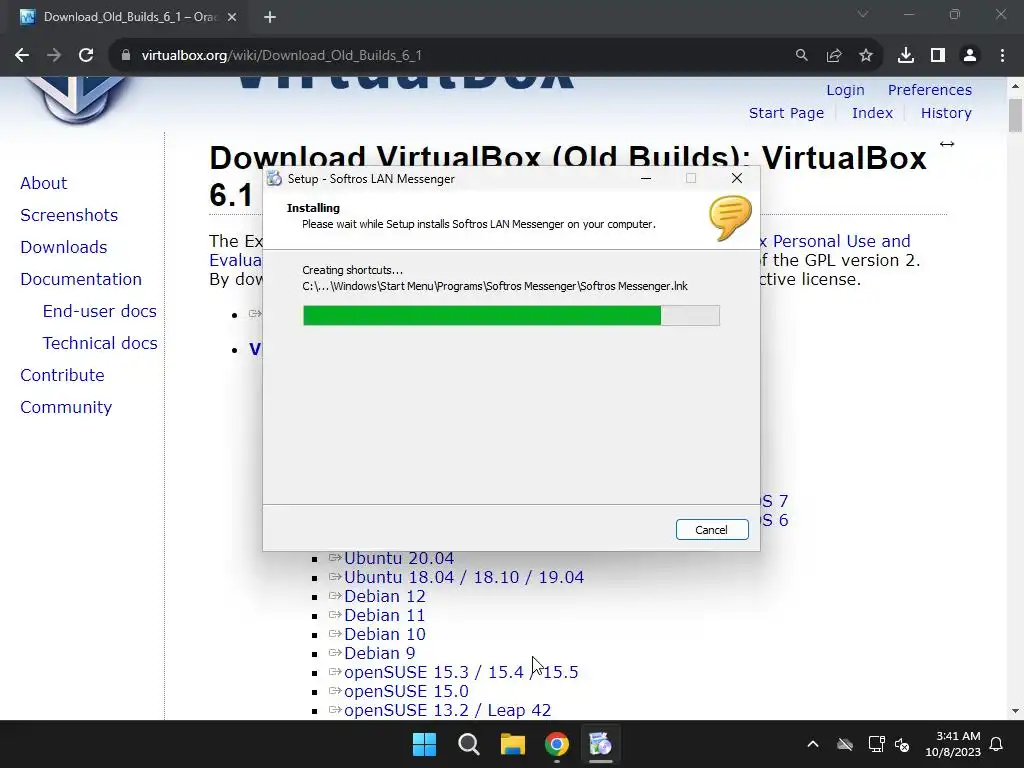
Task: Download the Debian 11 build
Action: tap(385, 615)
